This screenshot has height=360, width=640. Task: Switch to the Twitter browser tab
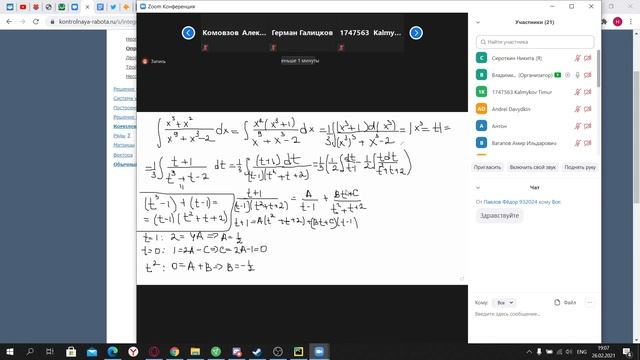coord(113,7)
